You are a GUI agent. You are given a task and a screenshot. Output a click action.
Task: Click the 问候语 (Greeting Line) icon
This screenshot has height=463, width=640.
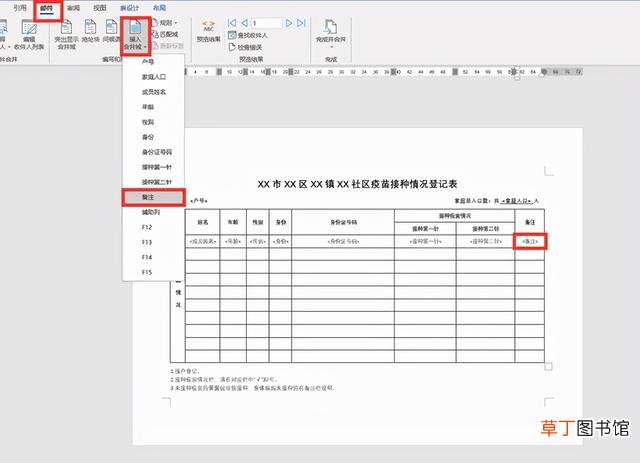coord(111,32)
